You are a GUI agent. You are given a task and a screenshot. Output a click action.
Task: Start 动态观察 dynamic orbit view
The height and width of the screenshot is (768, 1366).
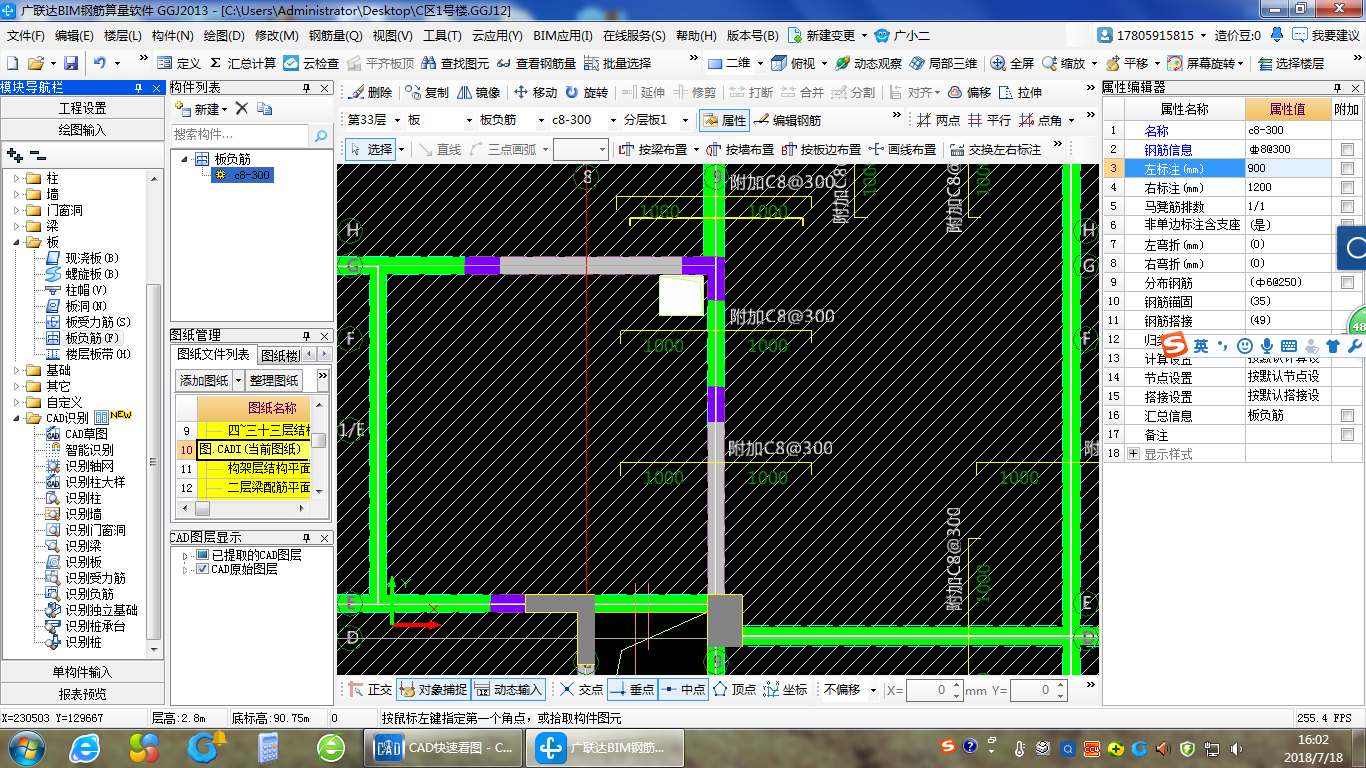(x=867, y=63)
